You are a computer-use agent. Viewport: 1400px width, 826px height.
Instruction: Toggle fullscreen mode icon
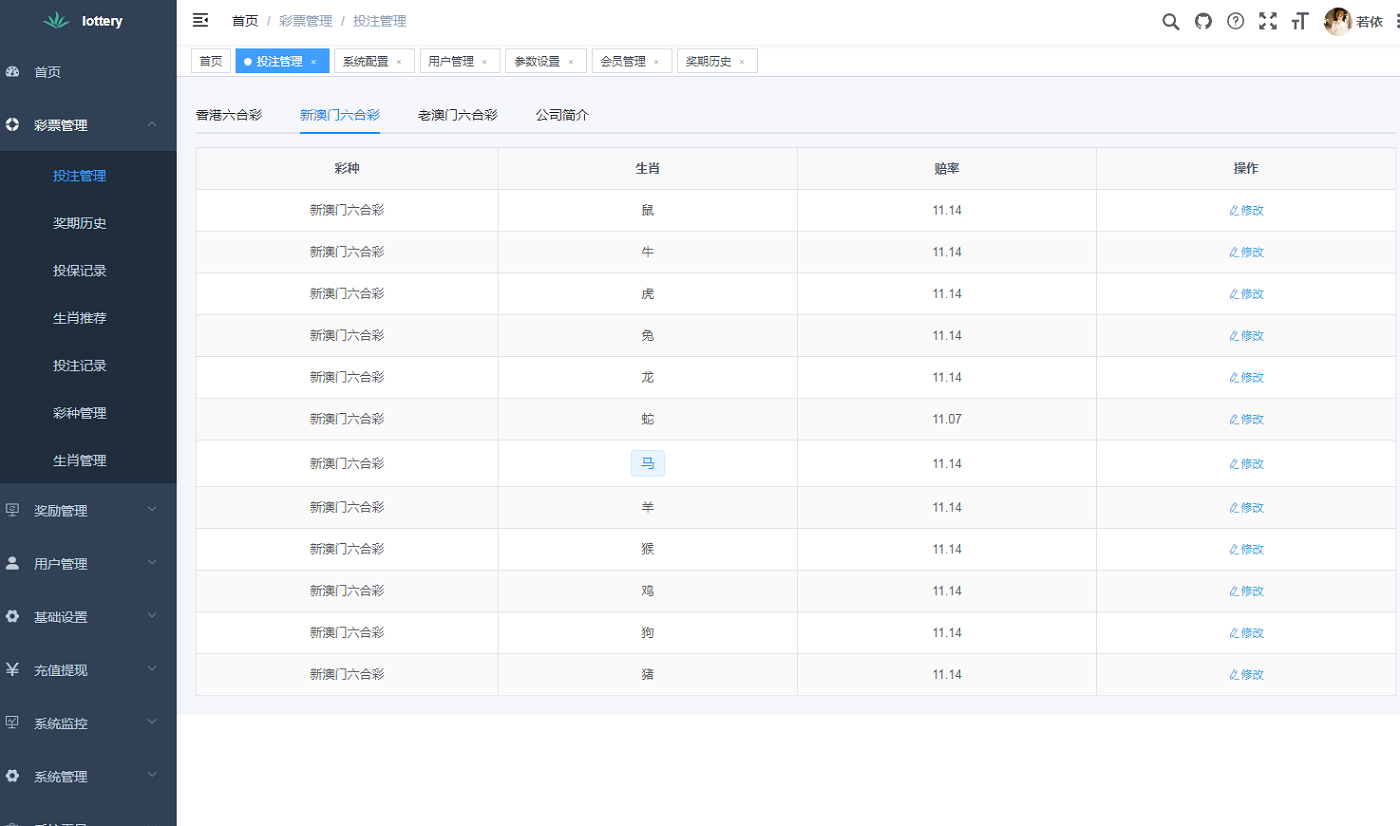(1268, 21)
